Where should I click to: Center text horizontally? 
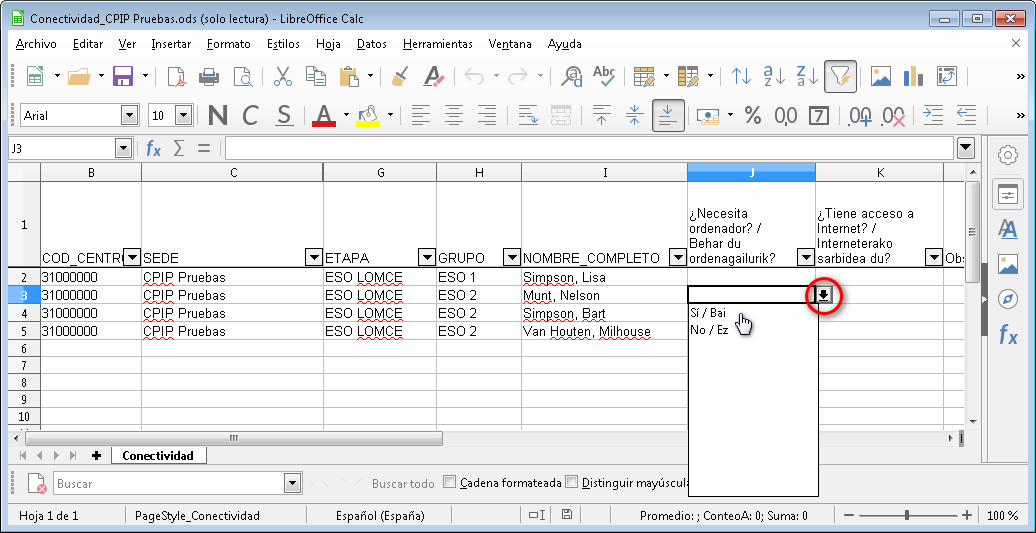point(454,116)
